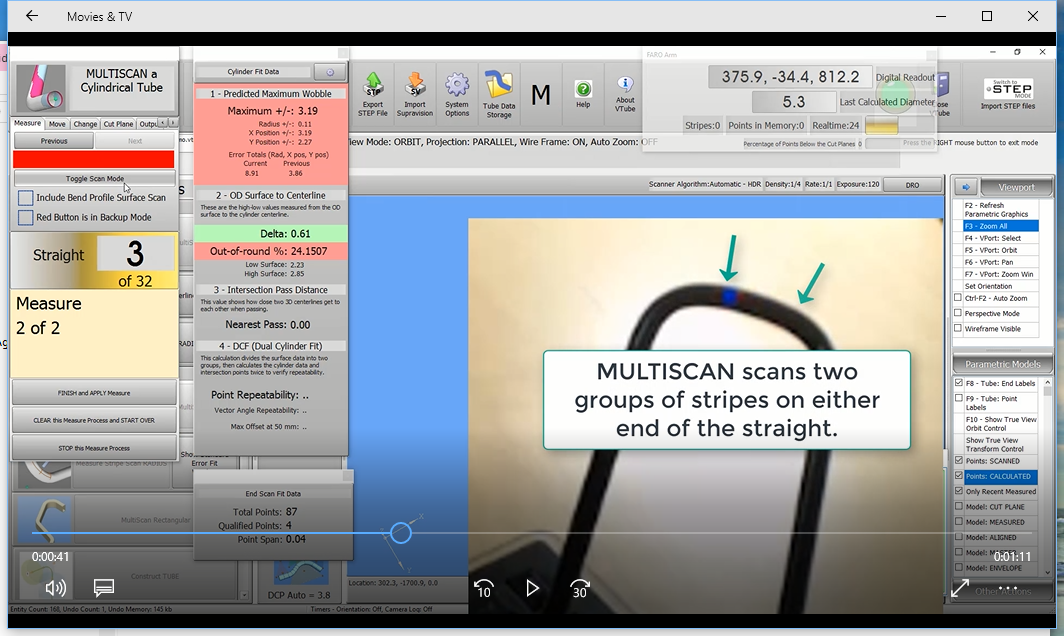Click Last Calculated Diameter value 5.3
Viewport: 1064px width, 636px height.
click(793, 102)
